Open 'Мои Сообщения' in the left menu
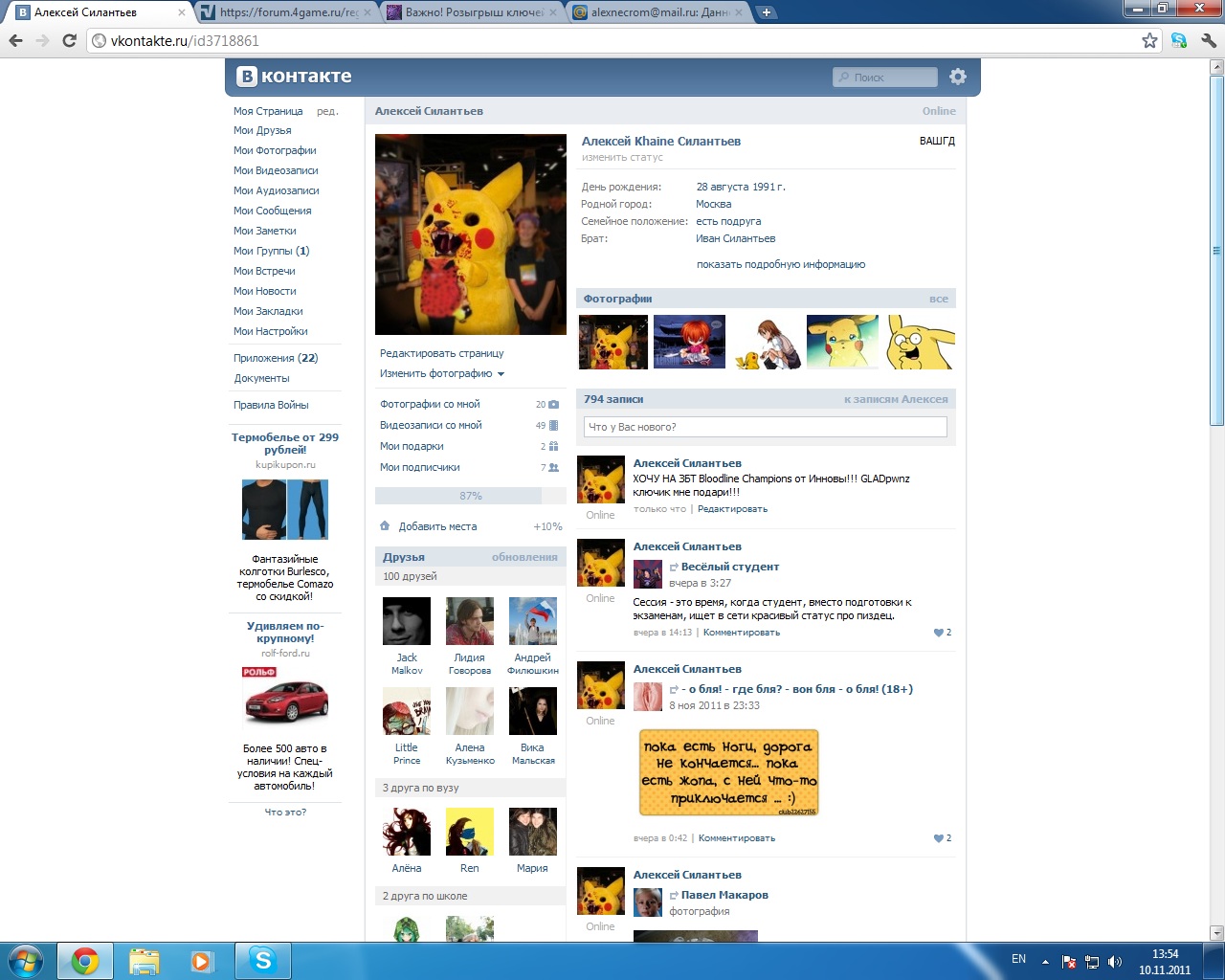 [x=273, y=211]
